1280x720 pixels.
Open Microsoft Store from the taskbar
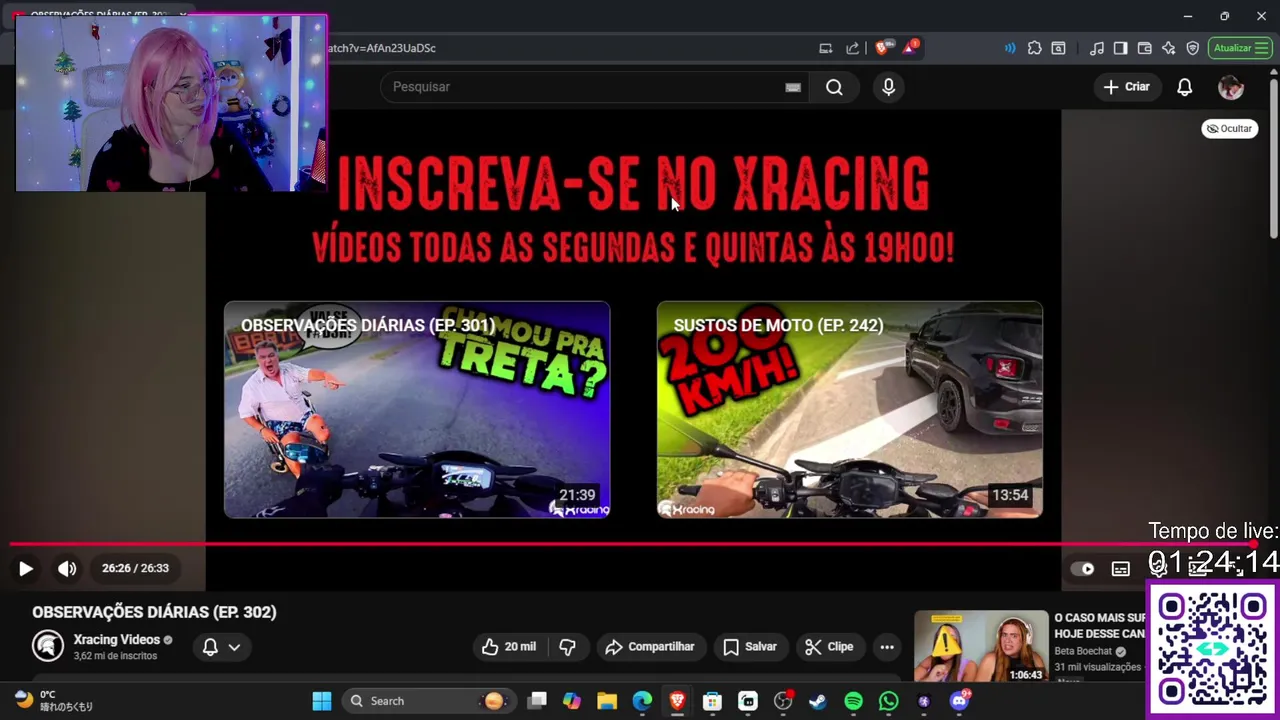tap(712, 701)
